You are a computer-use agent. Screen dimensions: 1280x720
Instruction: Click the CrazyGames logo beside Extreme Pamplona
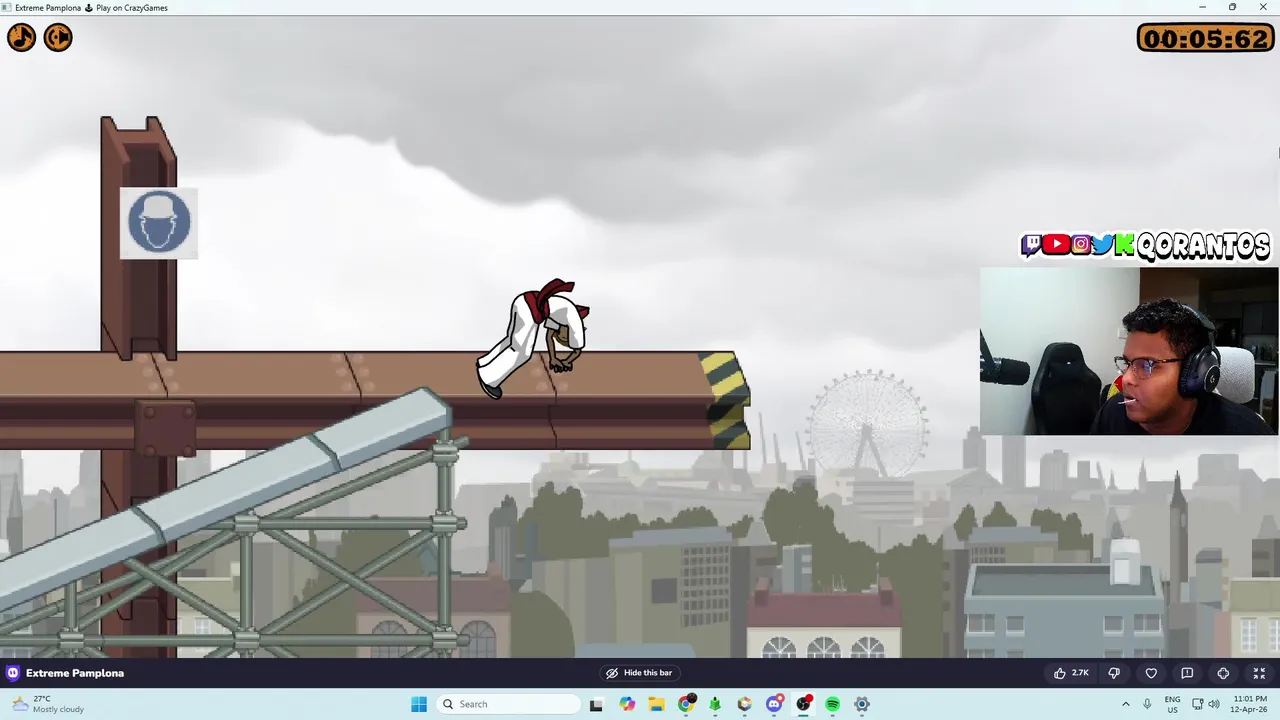pos(13,673)
